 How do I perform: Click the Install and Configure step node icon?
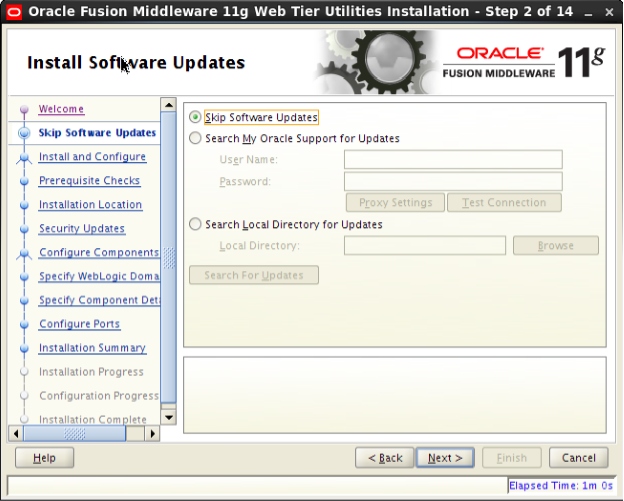click(24, 157)
